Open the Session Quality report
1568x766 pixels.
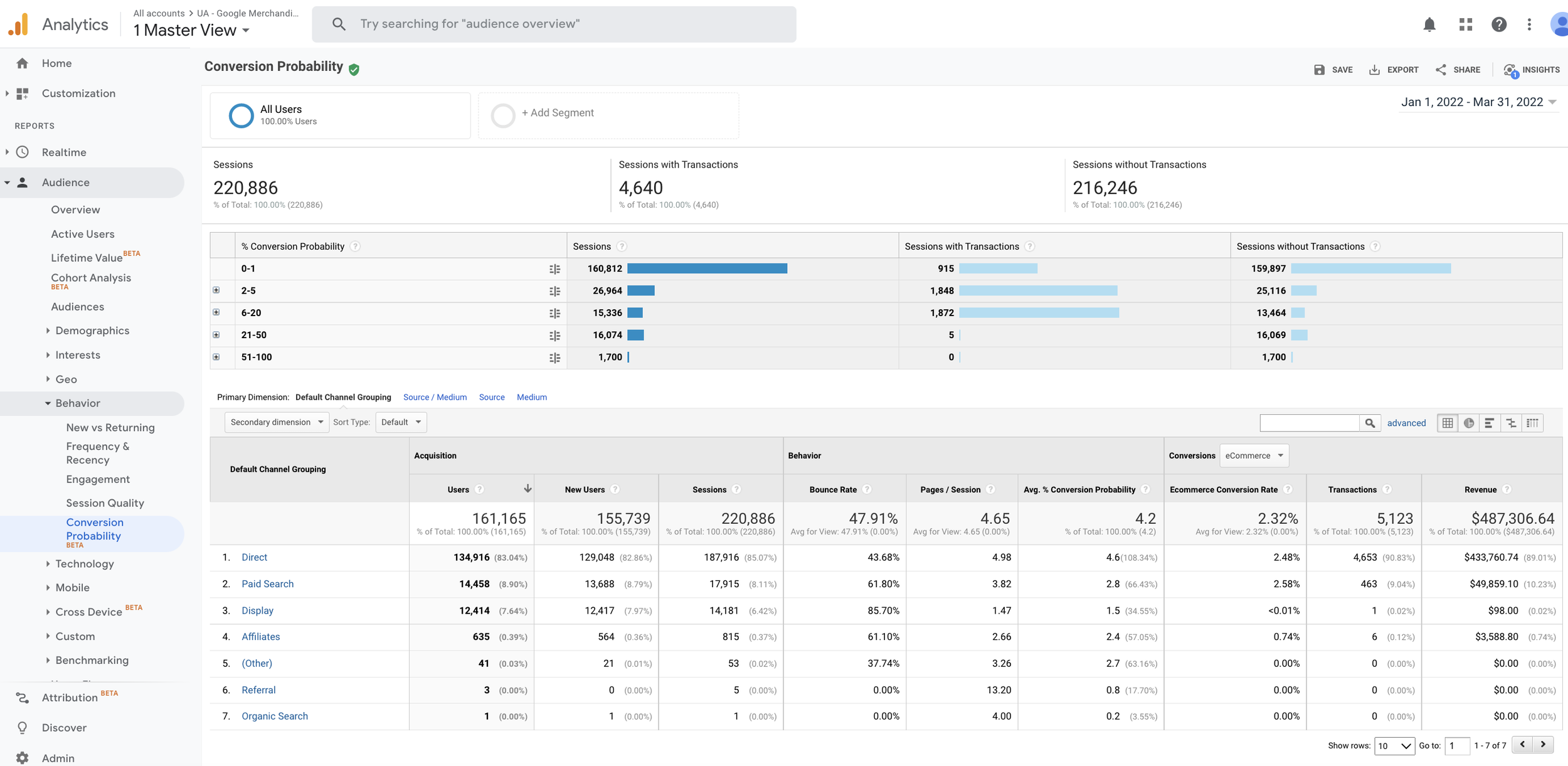(x=105, y=503)
